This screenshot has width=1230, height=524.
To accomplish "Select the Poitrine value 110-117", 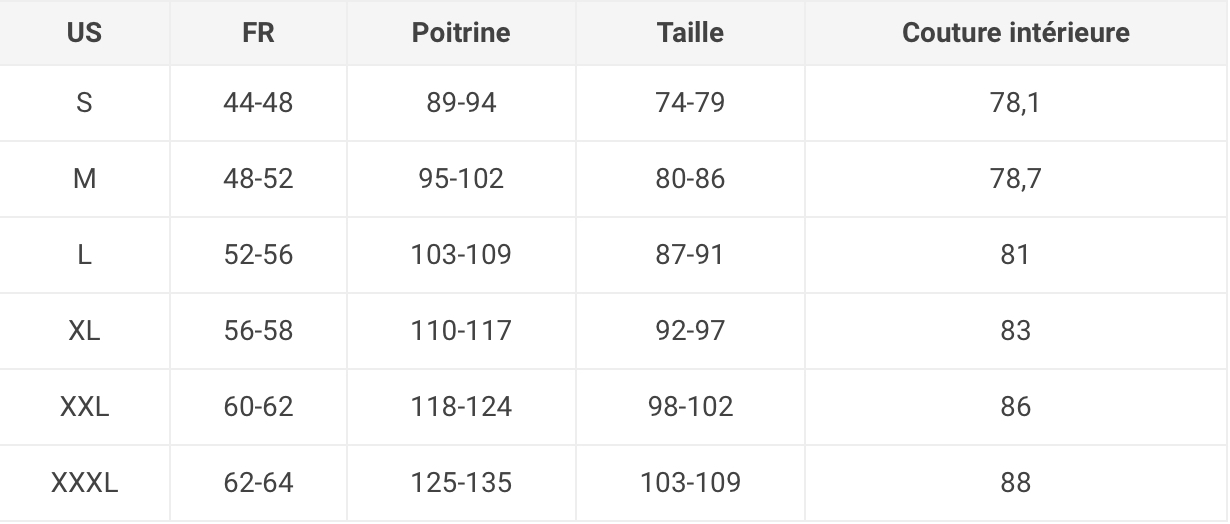I will coord(461,331).
